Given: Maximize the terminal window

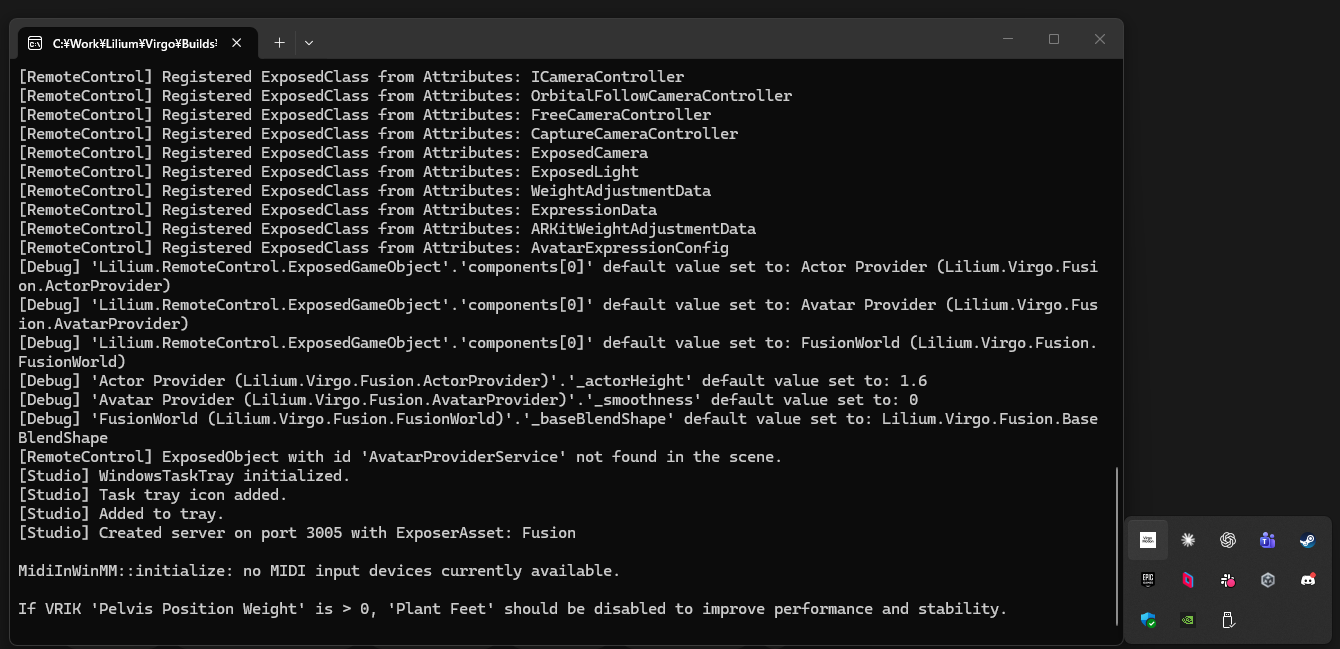Looking at the screenshot, I should tap(1054, 39).
